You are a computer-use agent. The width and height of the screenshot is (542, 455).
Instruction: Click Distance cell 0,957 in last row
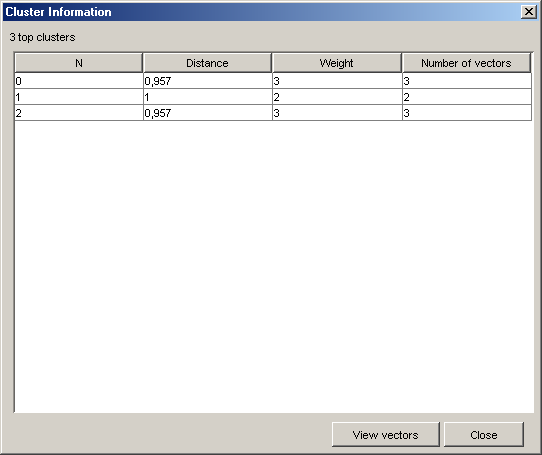point(208,113)
